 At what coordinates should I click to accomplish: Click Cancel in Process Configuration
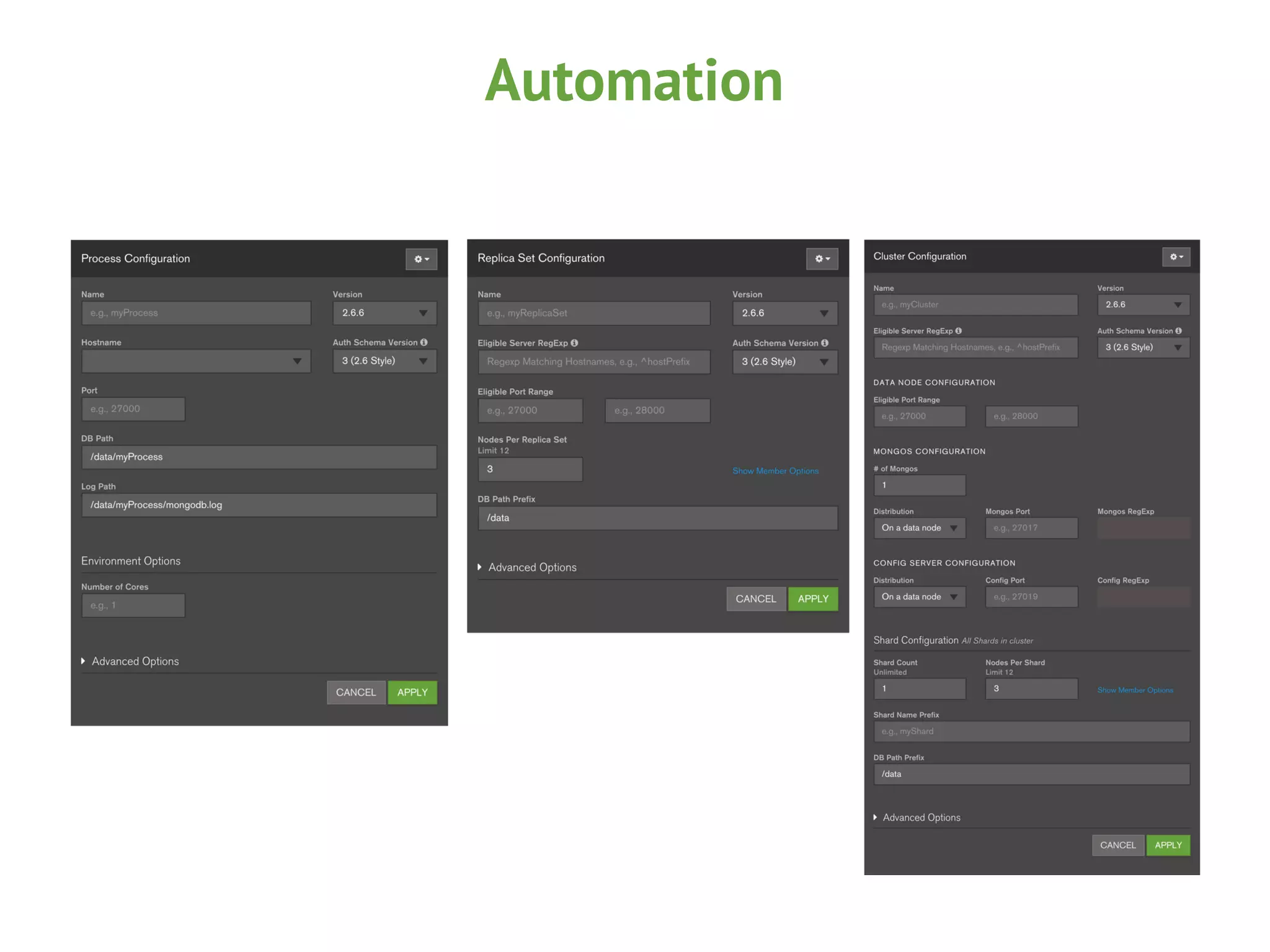pyautogui.click(x=356, y=692)
